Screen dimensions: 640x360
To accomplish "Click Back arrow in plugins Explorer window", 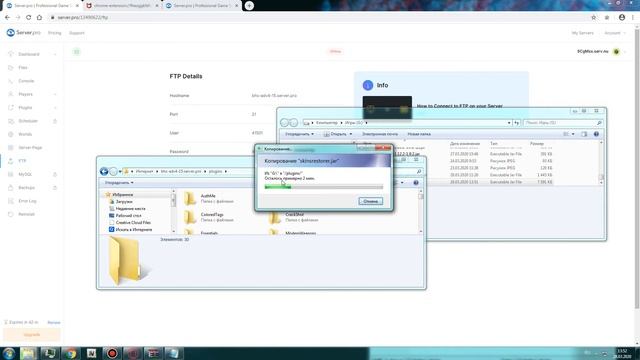I will pyautogui.click(x=104, y=171).
